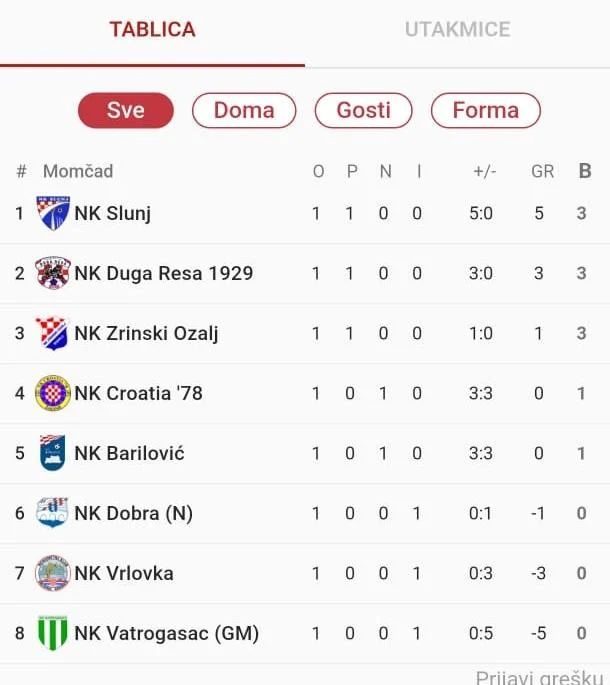The image size is (610, 685).
Task: Open the NK Slunj club crest
Action: [52, 213]
